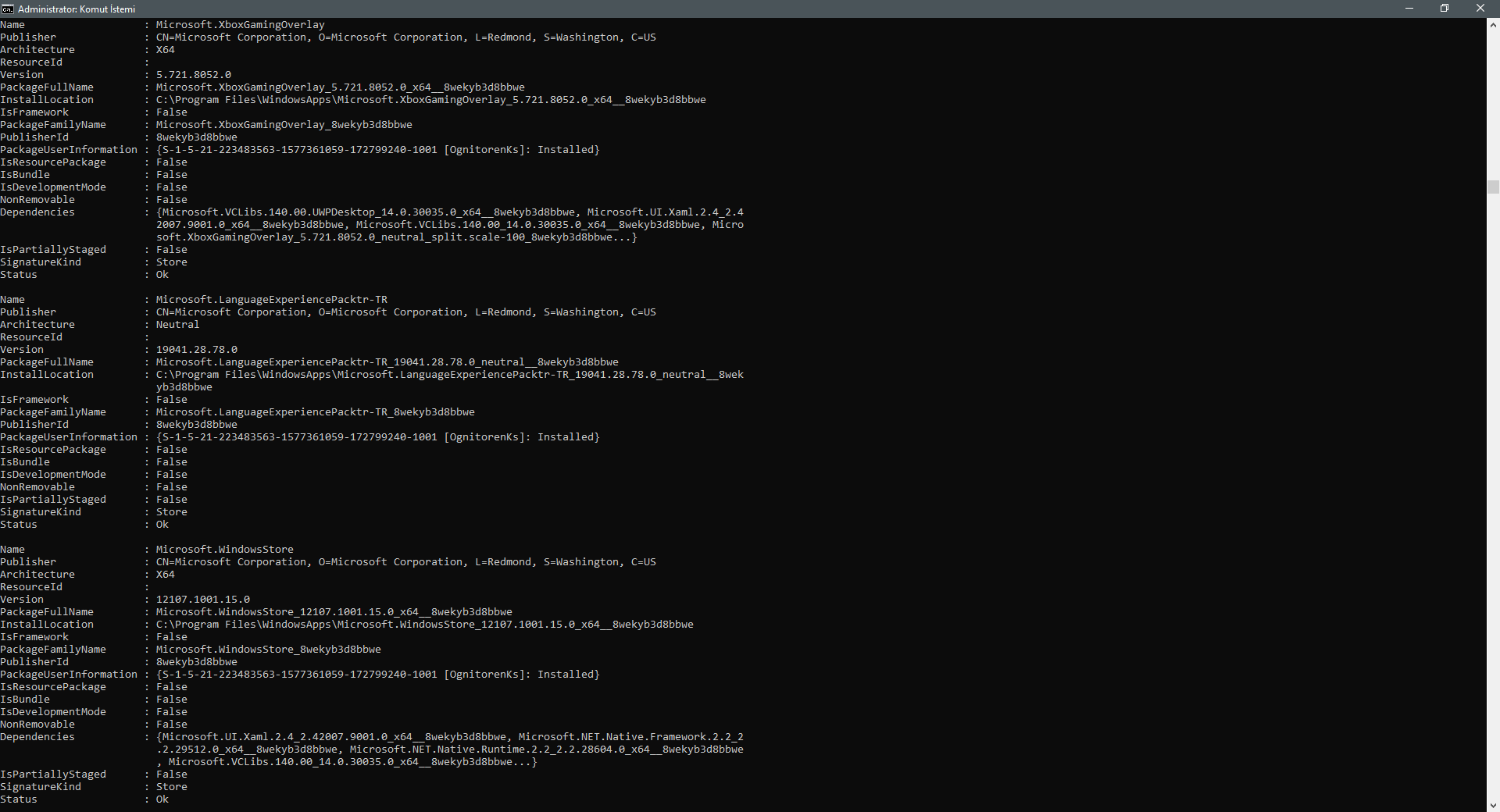Image resolution: width=1500 pixels, height=812 pixels.
Task: Click the vertical scrollbar thumb
Action: click(x=1493, y=187)
